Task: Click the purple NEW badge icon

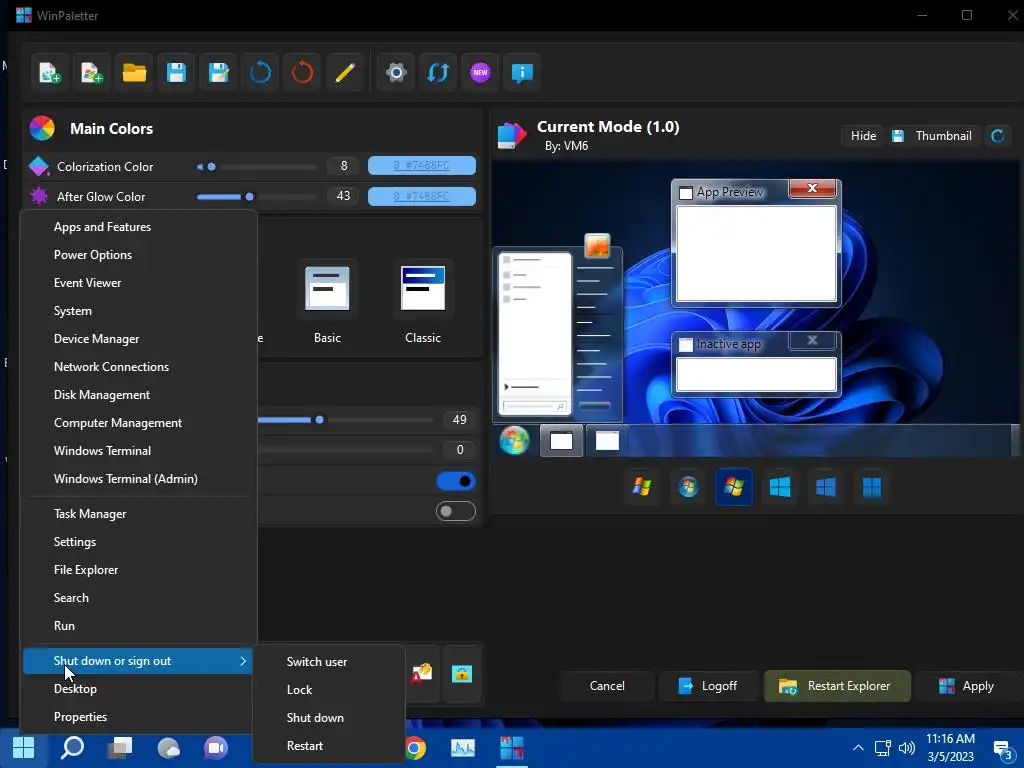Action: pos(480,72)
